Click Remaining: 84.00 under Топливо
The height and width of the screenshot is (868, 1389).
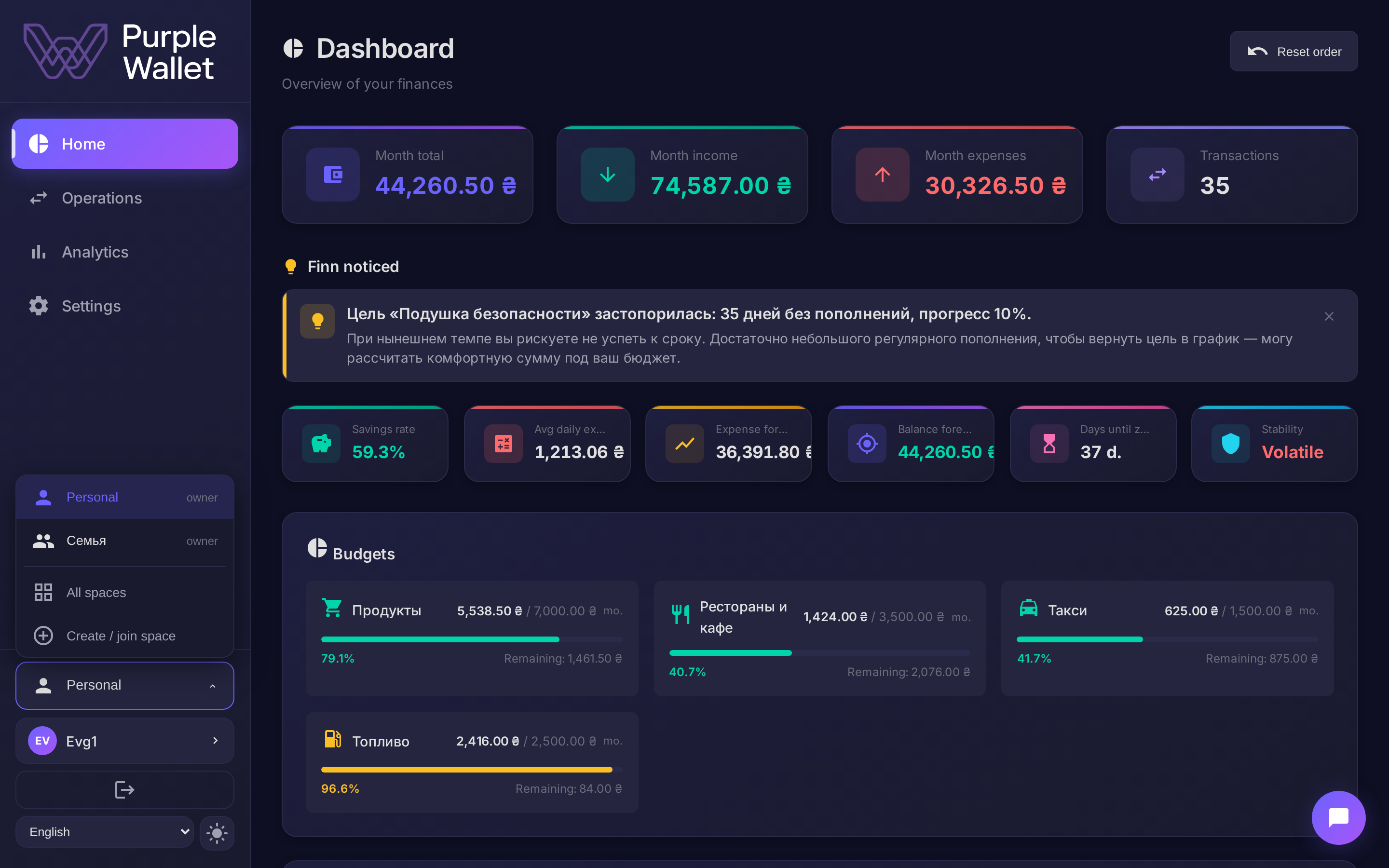(x=569, y=789)
